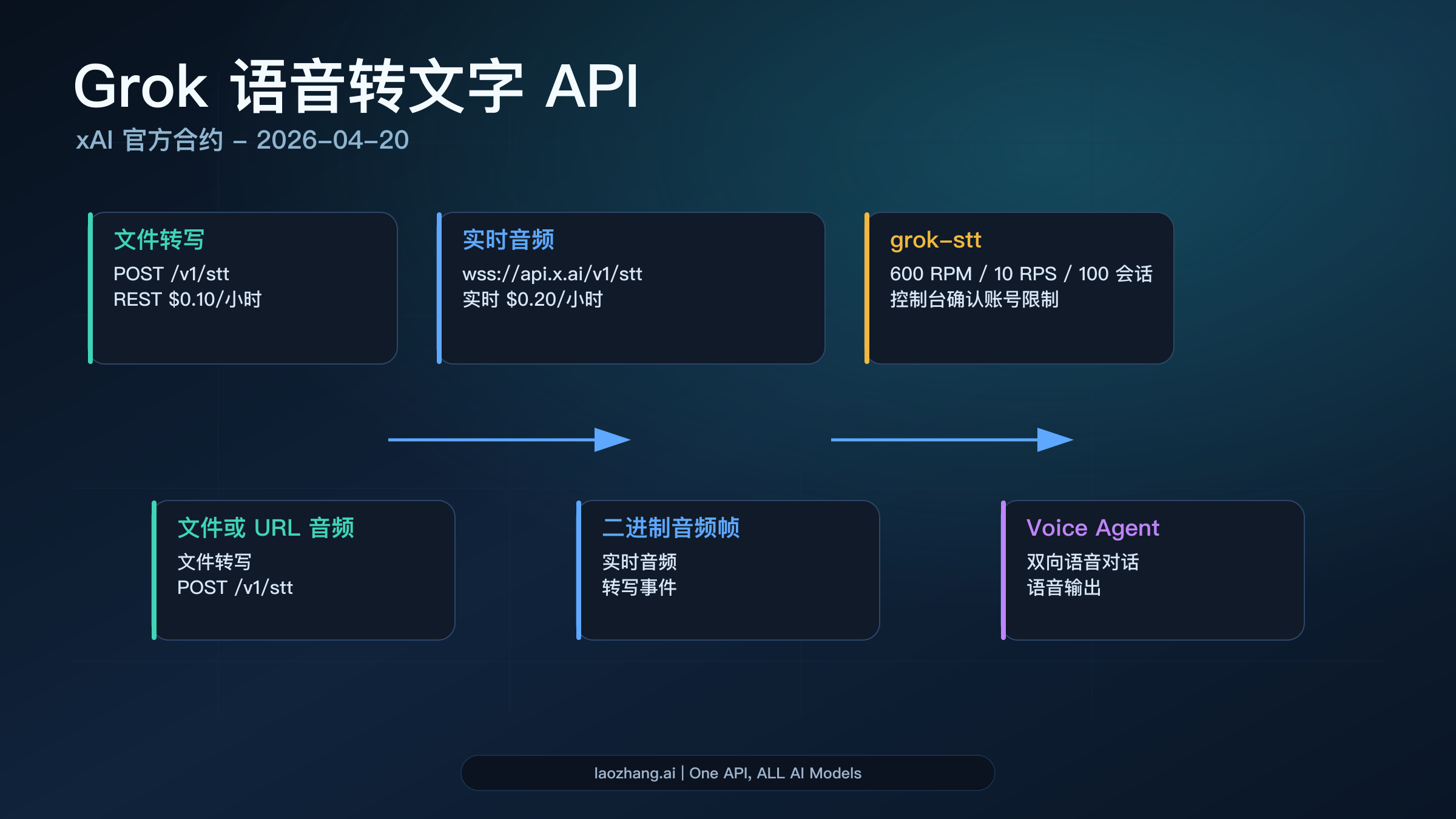The width and height of the screenshot is (1456, 819).
Task: Click the right blue flow arrow
Action: pyautogui.click(x=952, y=440)
